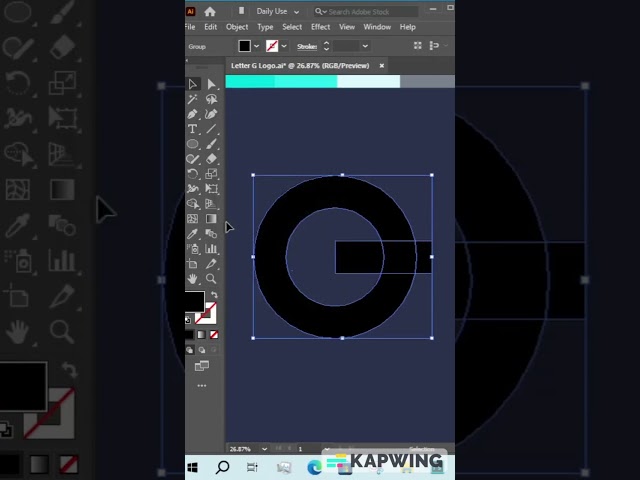Viewport: 640px width, 480px height.
Task: Open the Help menu
Action: click(x=407, y=27)
